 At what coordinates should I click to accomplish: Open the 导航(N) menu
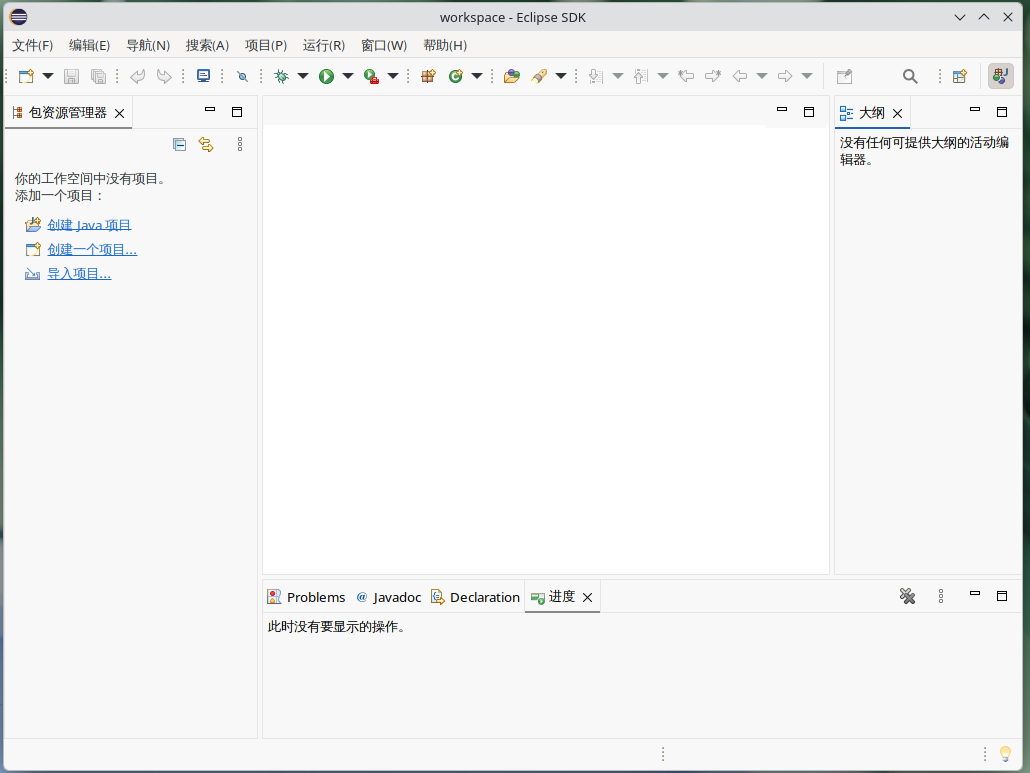(148, 45)
